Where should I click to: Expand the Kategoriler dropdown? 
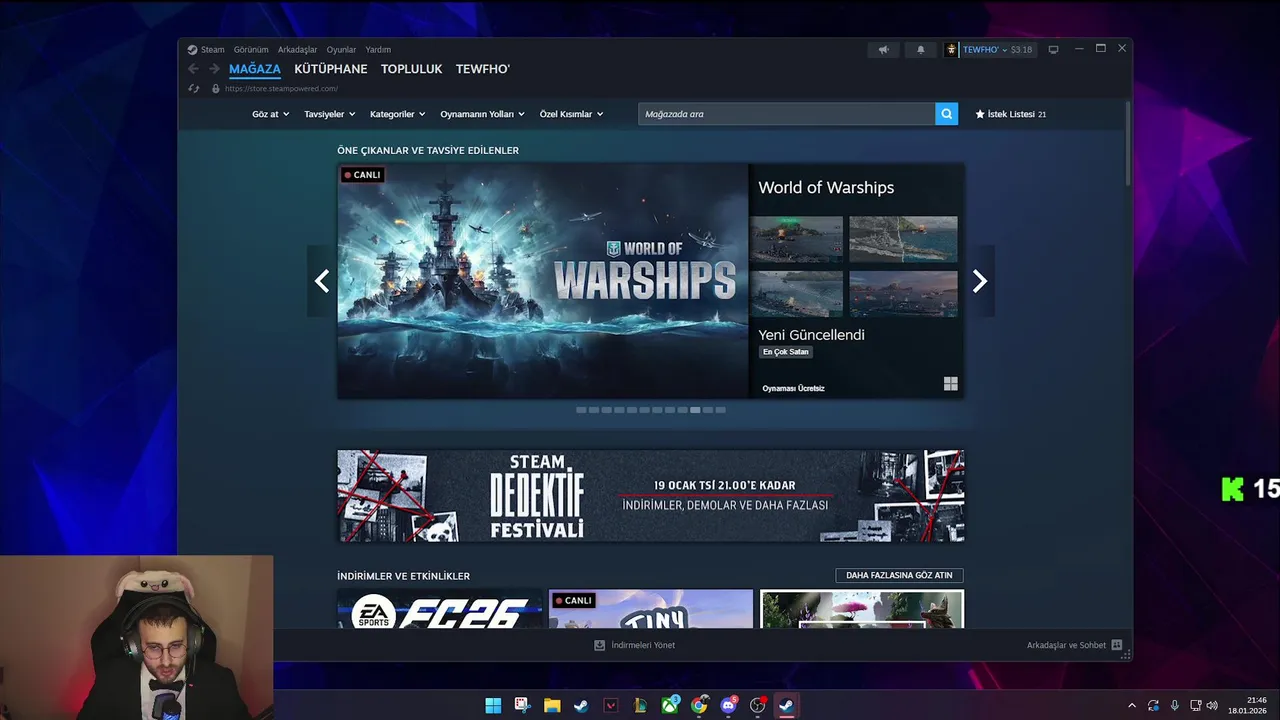pos(397,114)
